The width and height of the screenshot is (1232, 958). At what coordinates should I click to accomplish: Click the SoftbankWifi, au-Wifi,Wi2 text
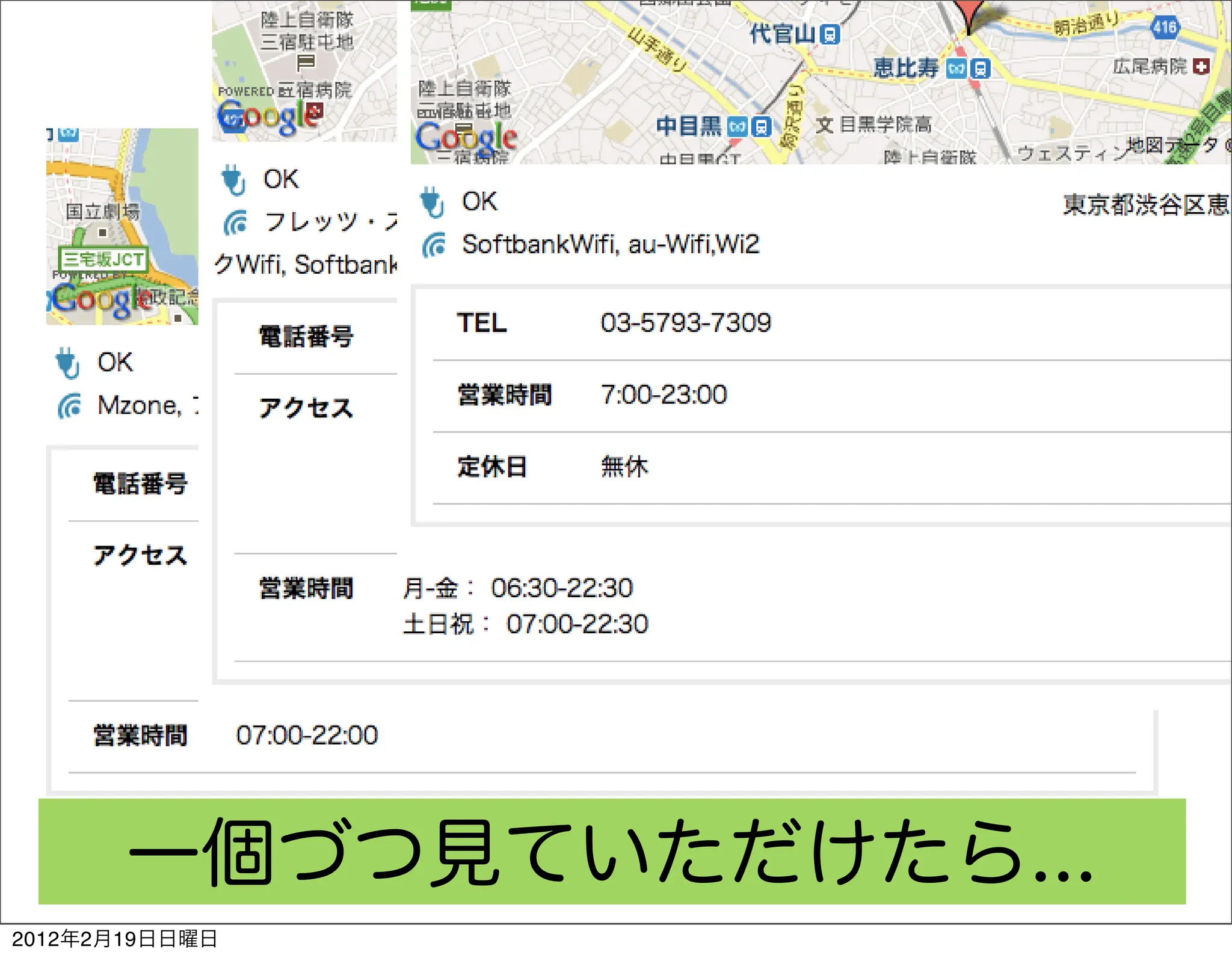pos(611,245)
